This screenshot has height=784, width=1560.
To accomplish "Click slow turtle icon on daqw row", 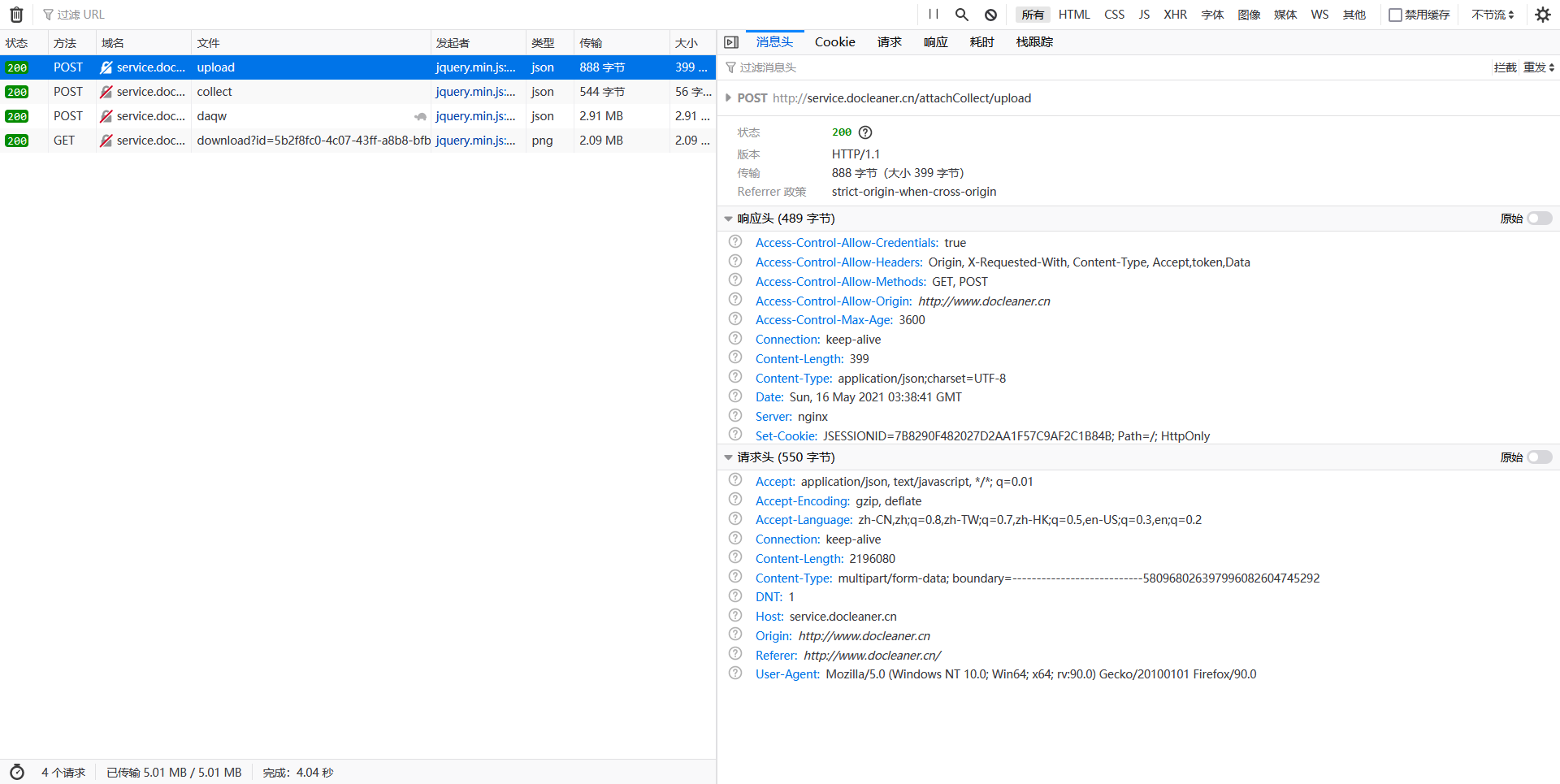I will (420, 116).
